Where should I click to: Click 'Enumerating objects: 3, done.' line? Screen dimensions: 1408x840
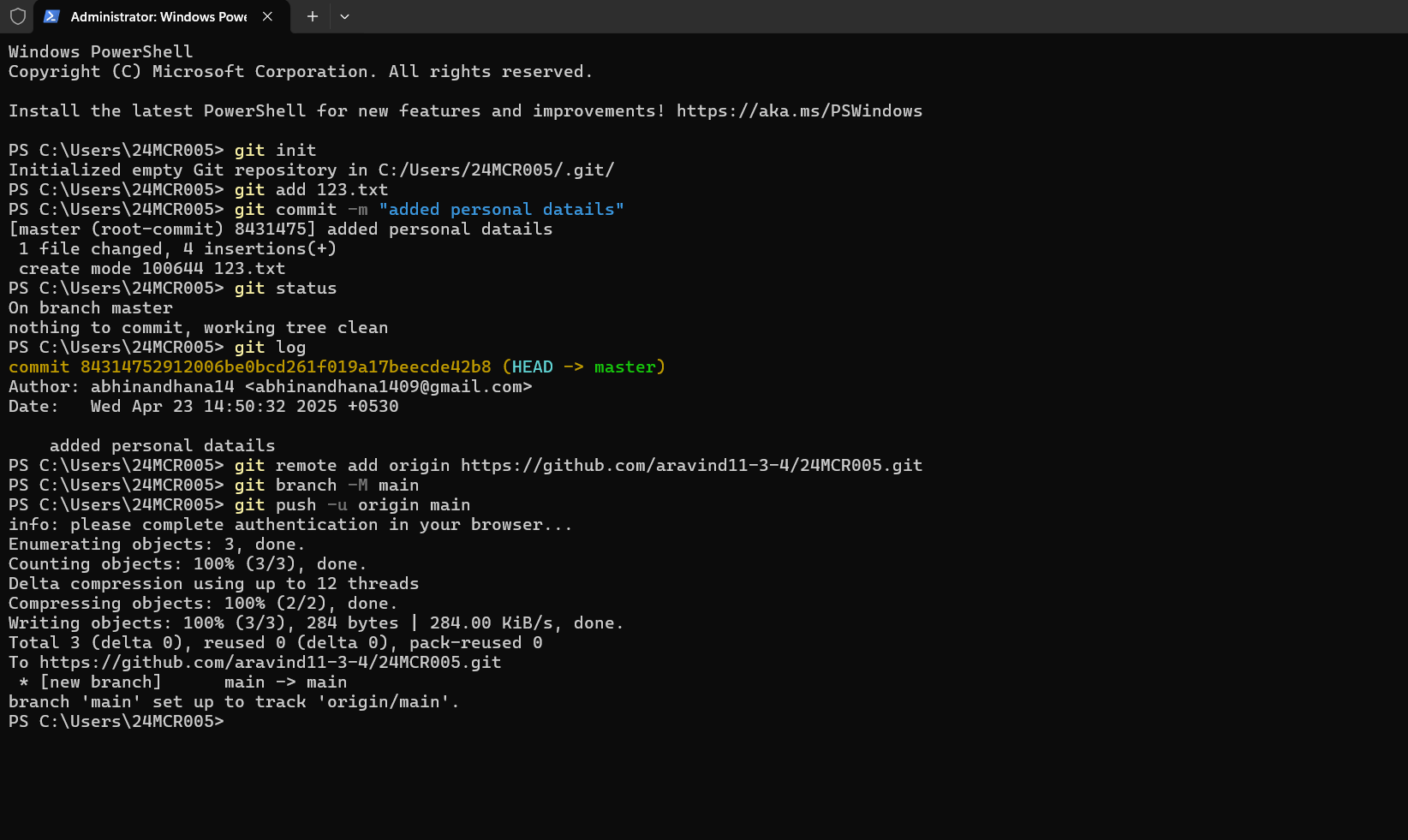[157, 545]
